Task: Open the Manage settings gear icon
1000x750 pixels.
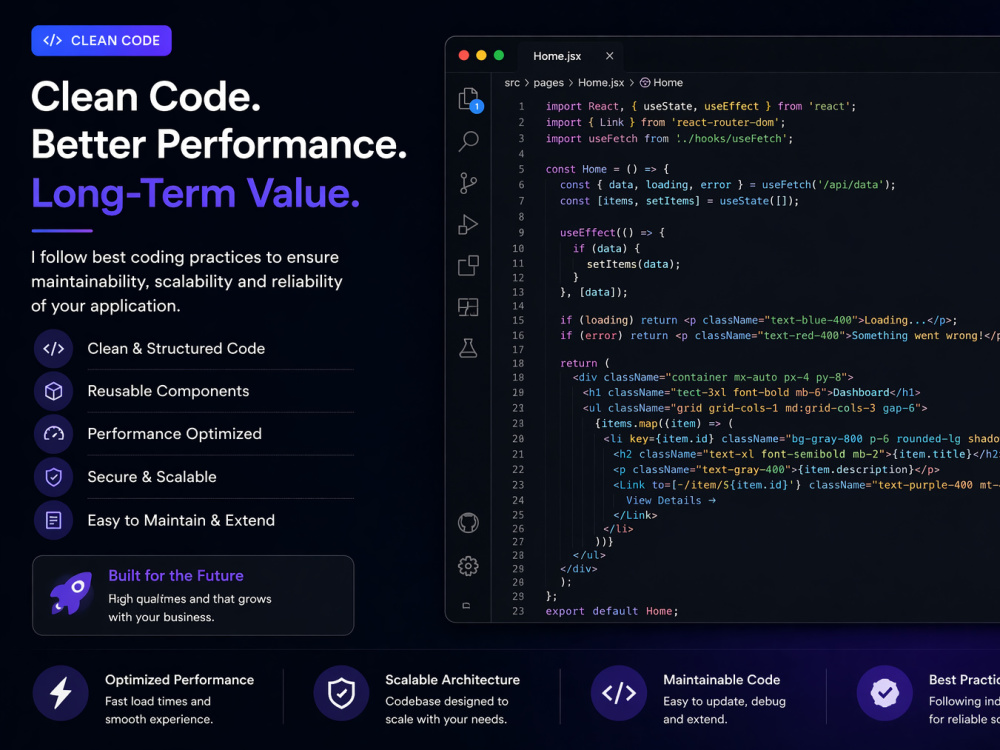Action: [x=468, y=566]
